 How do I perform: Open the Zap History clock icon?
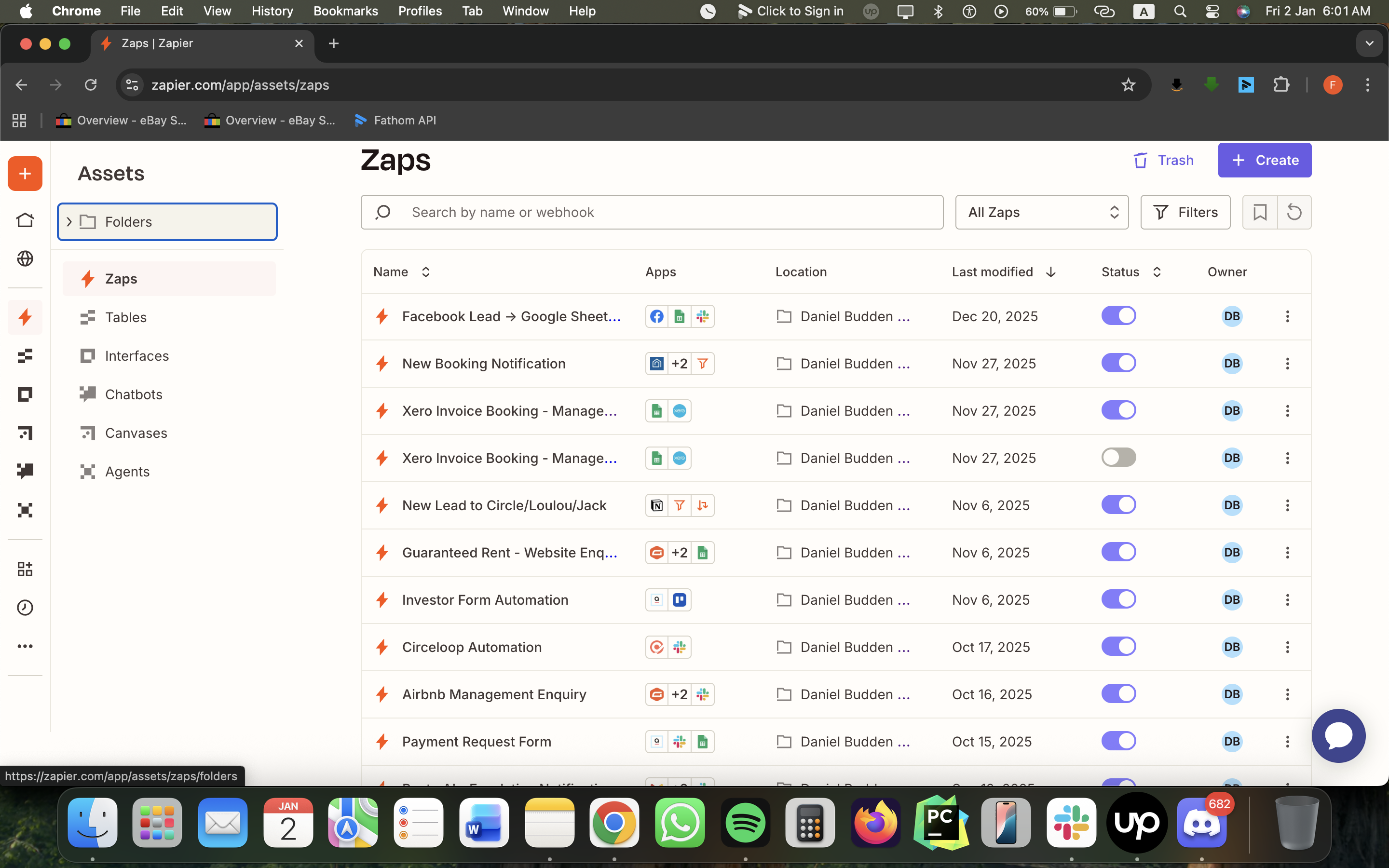pos(25,608)
